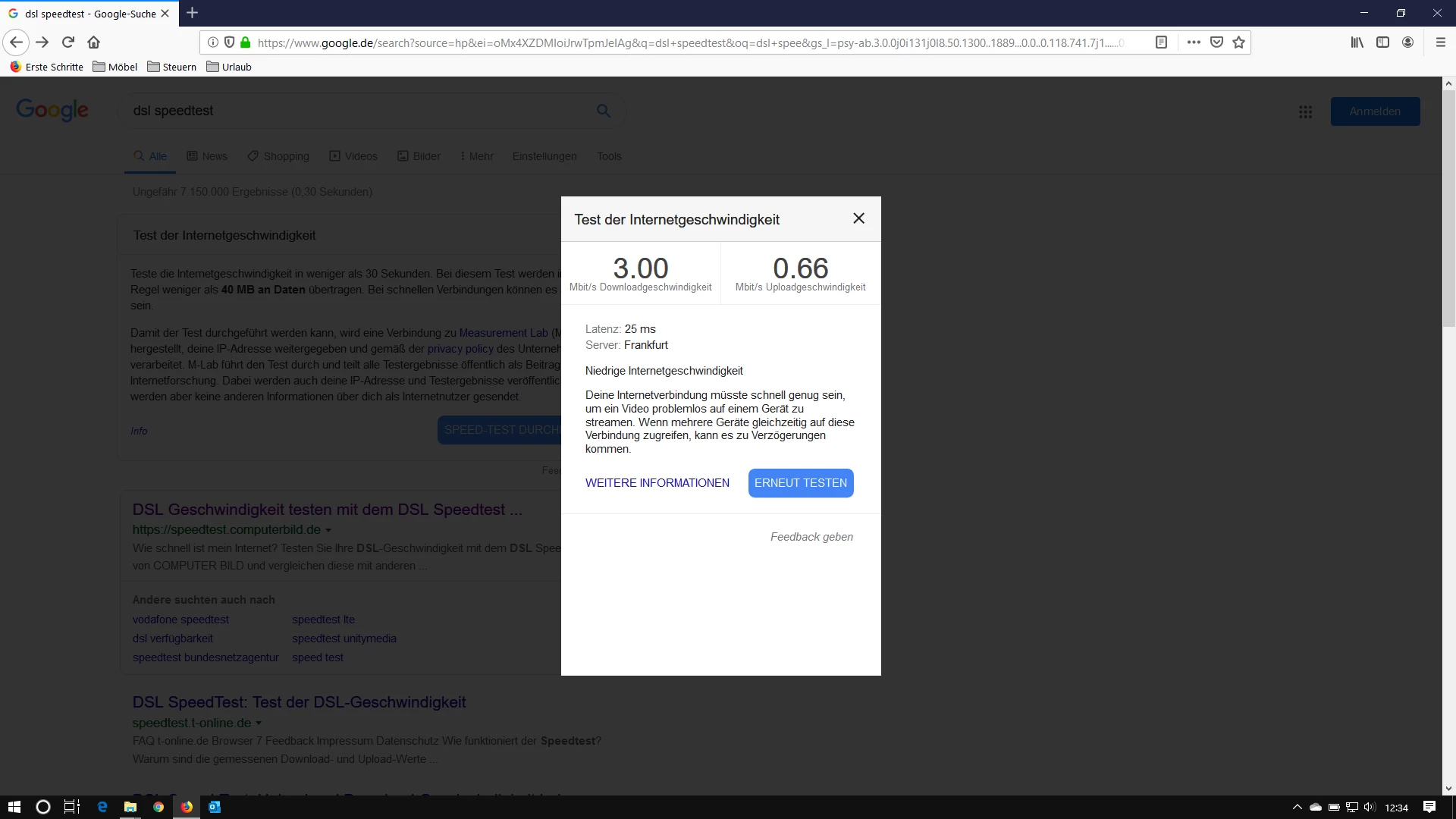Reload the current page
This screenshot has height=819, width=1456.
(x=68, y=42)
